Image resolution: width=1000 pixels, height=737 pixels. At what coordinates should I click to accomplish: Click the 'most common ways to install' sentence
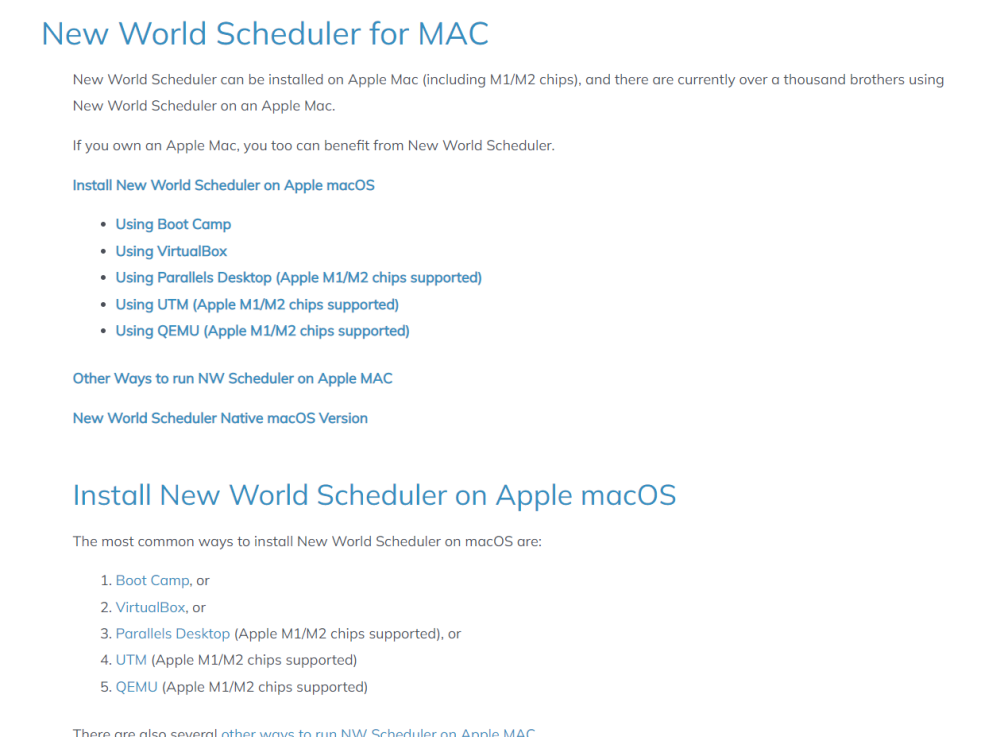click(307, 541)
